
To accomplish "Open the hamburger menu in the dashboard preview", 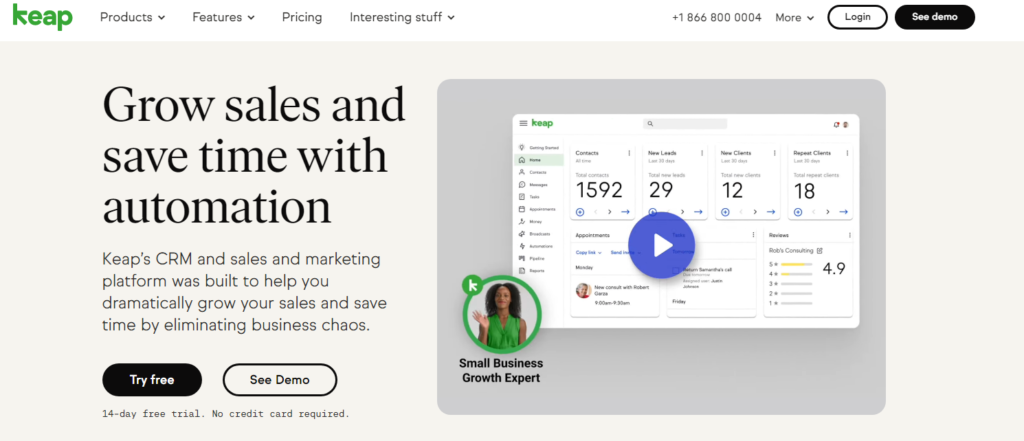I will coord(523,123).
